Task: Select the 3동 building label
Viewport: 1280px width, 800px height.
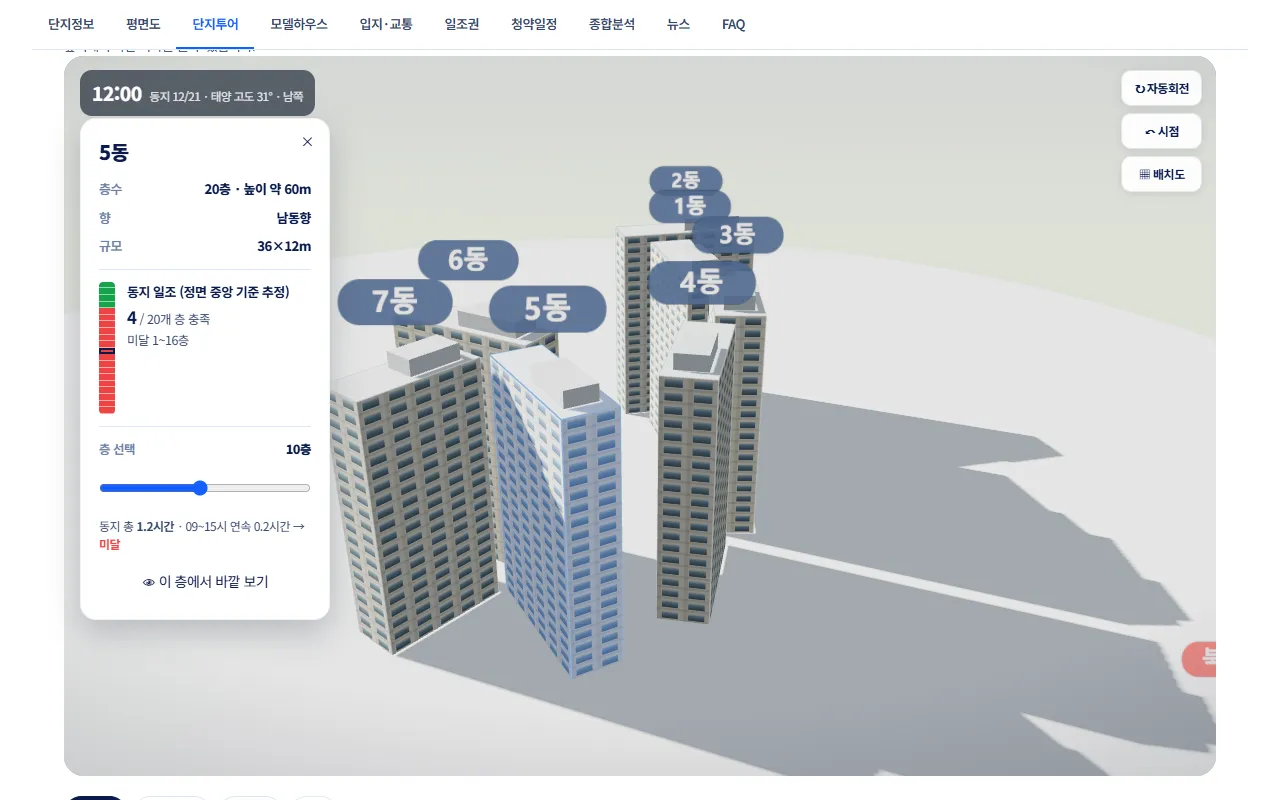Action: pos(738,235)
